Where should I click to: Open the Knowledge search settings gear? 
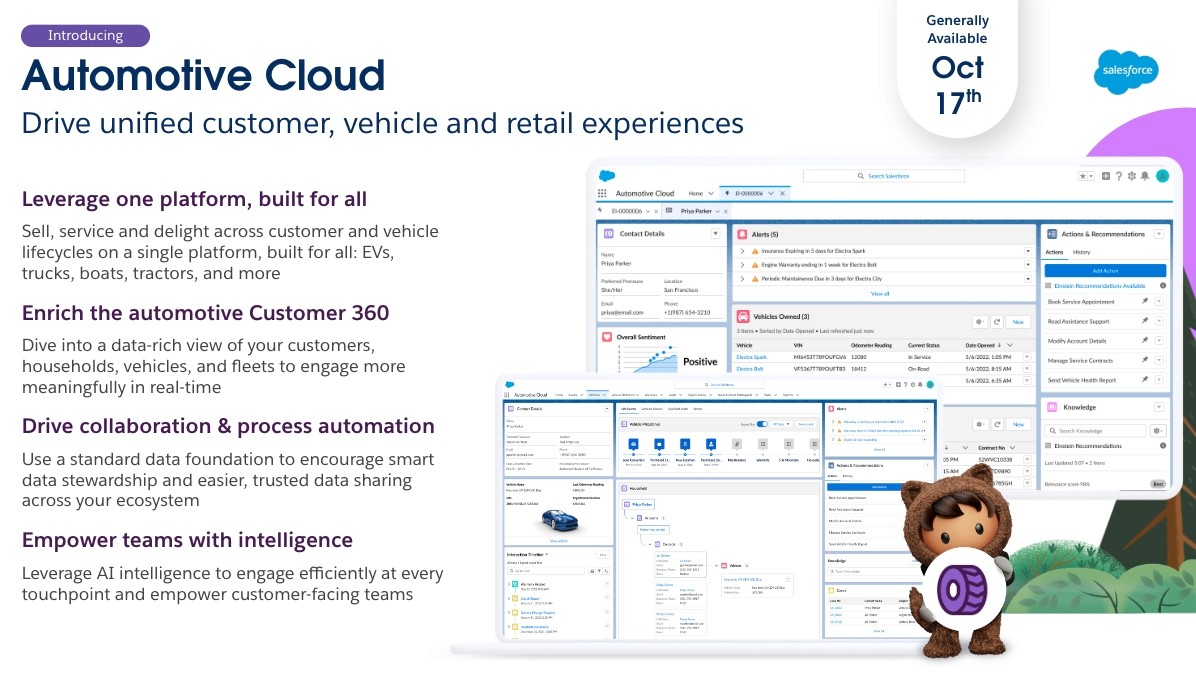1157,431
